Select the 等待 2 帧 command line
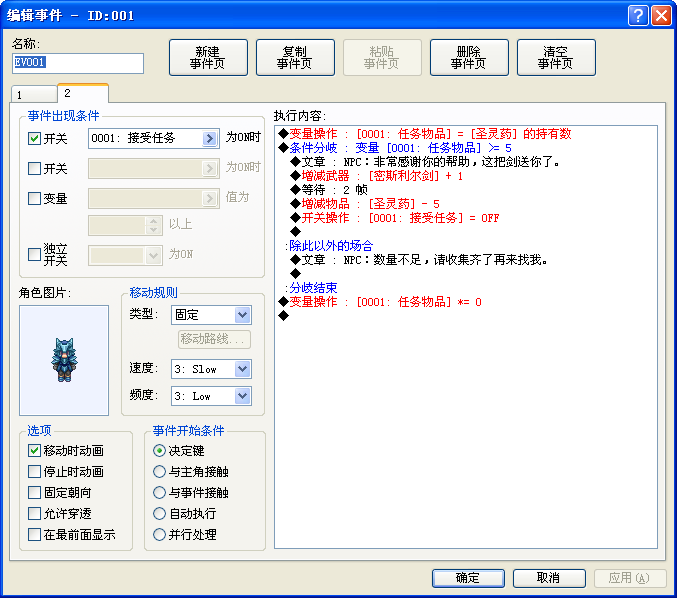Screen dimensions: 677x598 [x=329, y=190]
